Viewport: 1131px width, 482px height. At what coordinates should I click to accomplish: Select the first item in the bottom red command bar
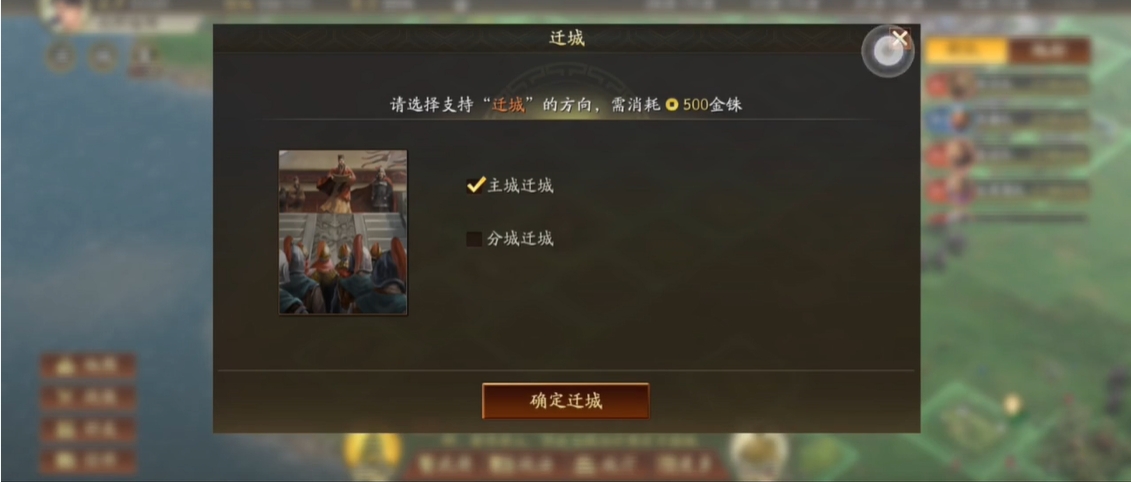445,464
